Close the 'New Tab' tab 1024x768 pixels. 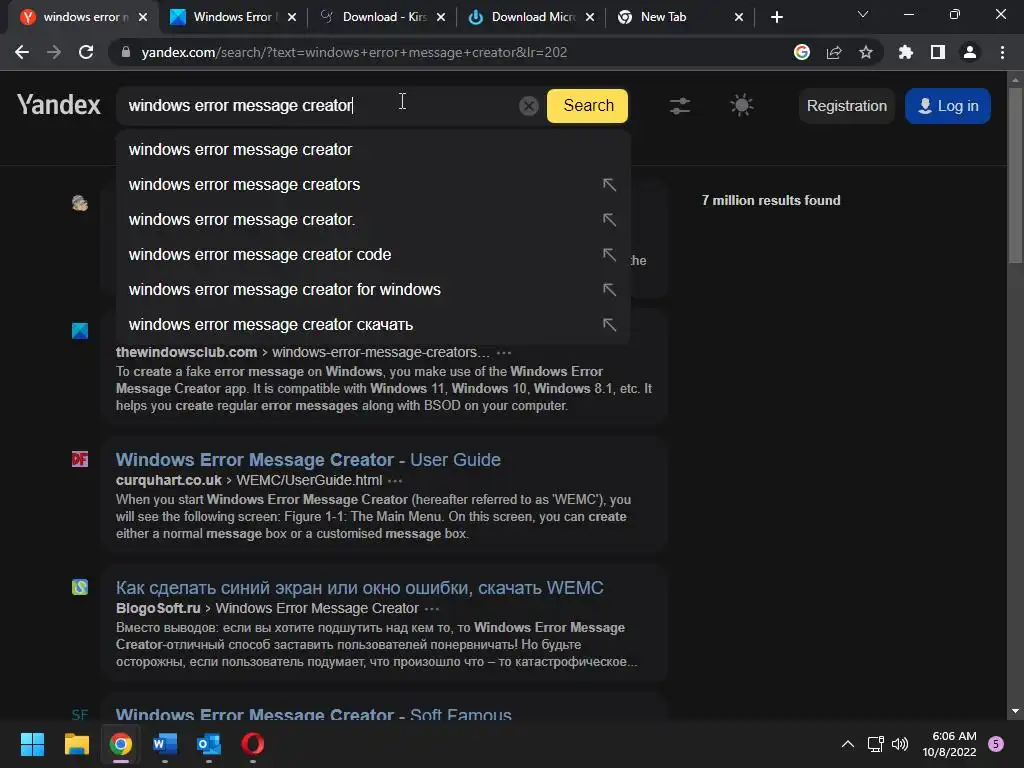coord(739,17)
